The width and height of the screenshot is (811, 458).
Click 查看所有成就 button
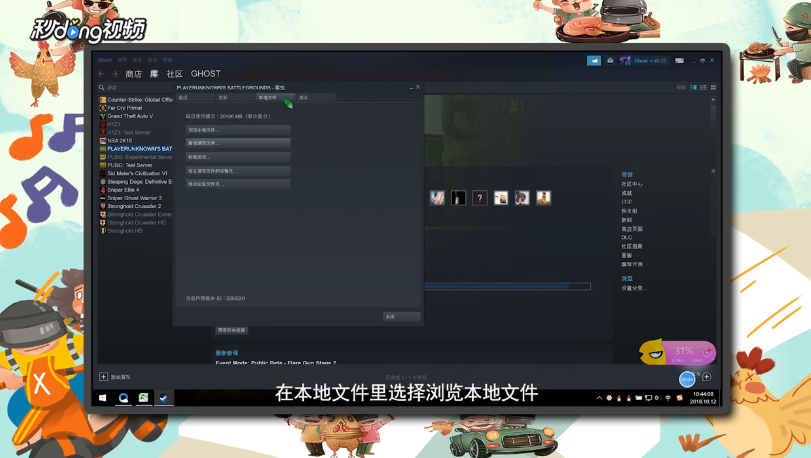(x=231, y=330)
